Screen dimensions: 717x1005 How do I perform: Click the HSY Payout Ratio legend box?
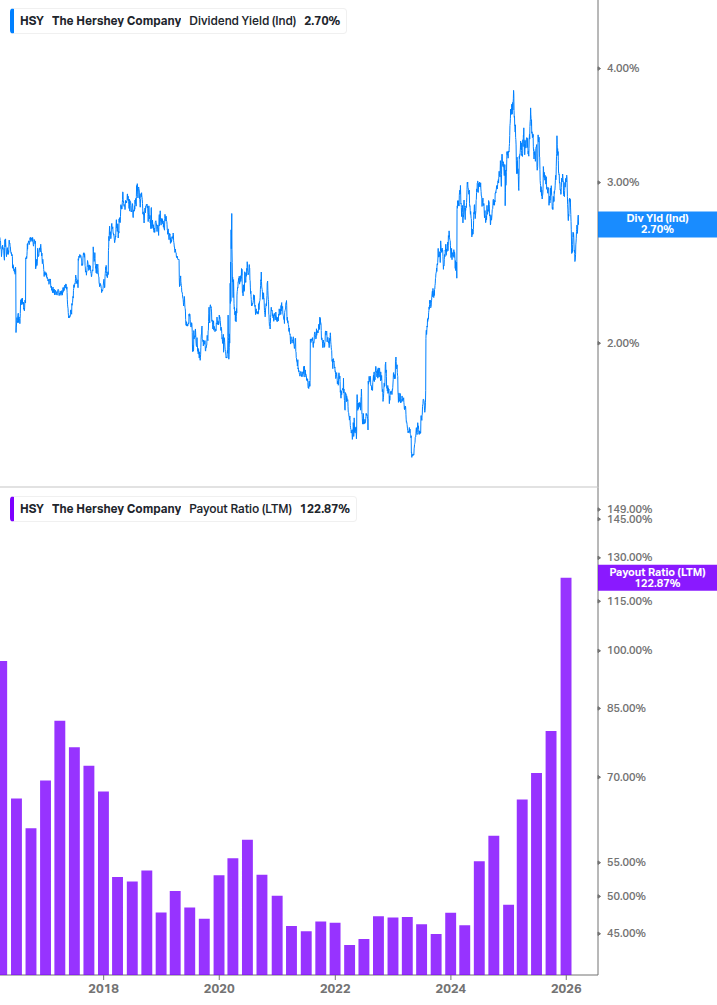[183, 509]
